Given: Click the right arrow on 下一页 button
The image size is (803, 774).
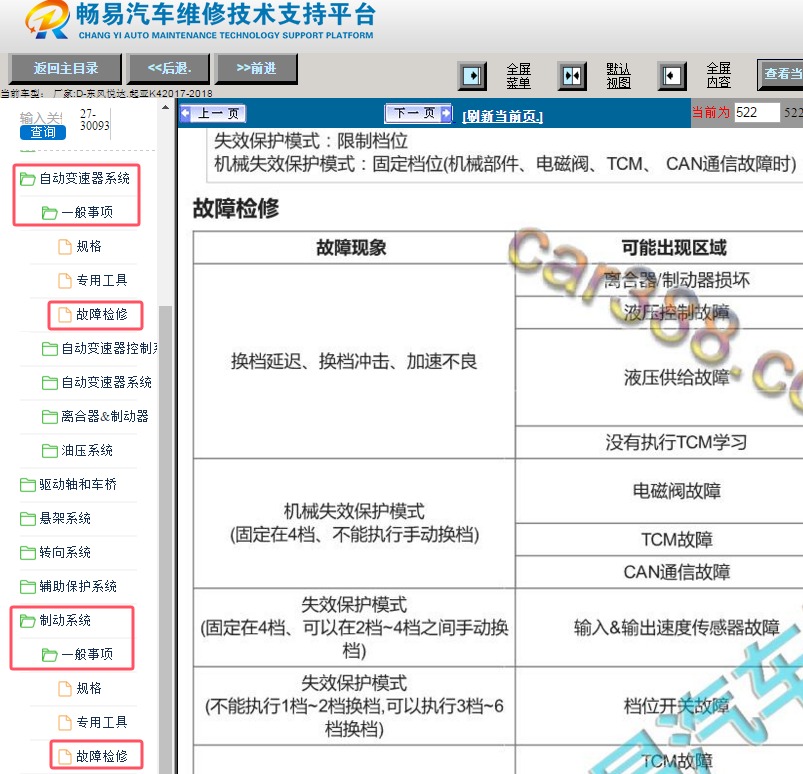Looking at the screenshot, I should [446, 114].
